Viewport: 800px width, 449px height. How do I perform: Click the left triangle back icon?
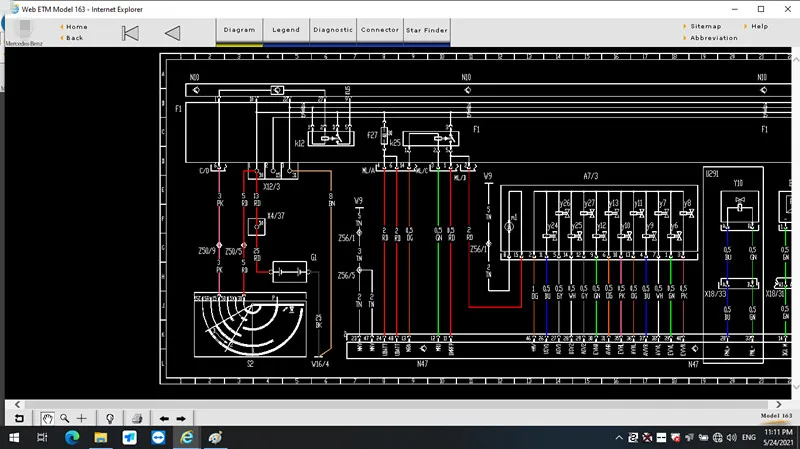(x=172, y=32)
